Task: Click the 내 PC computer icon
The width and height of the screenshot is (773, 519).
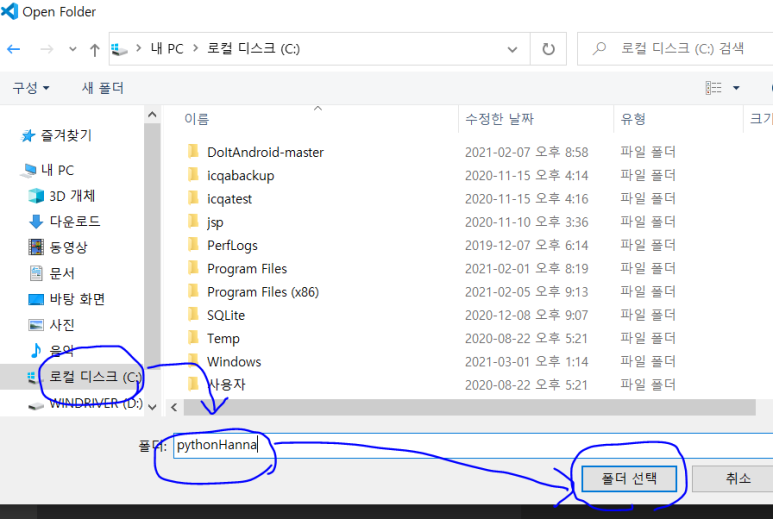Action: pyautogui.click(x=29, y=171)
